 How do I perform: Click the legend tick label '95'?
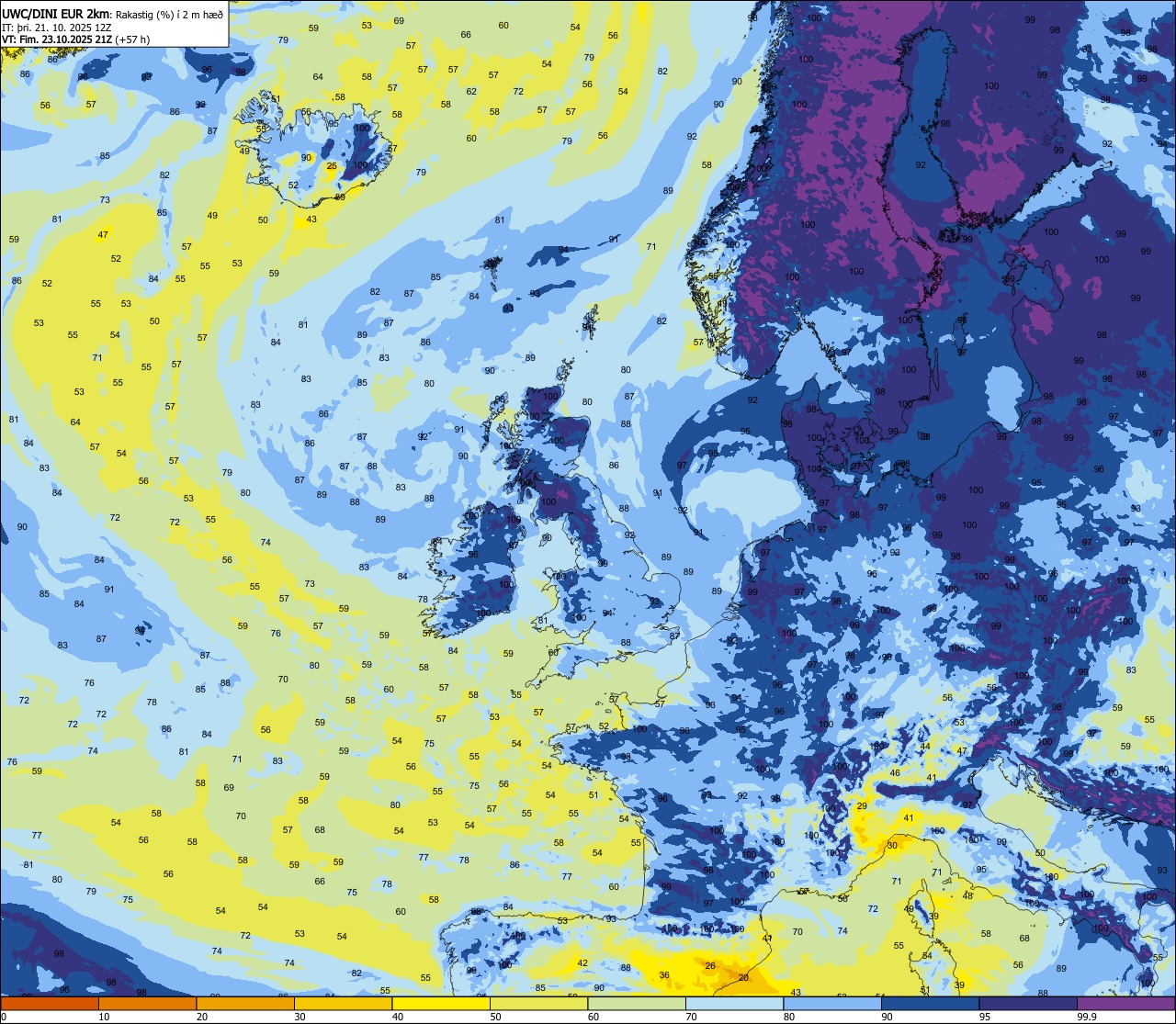coord(986,1017)
